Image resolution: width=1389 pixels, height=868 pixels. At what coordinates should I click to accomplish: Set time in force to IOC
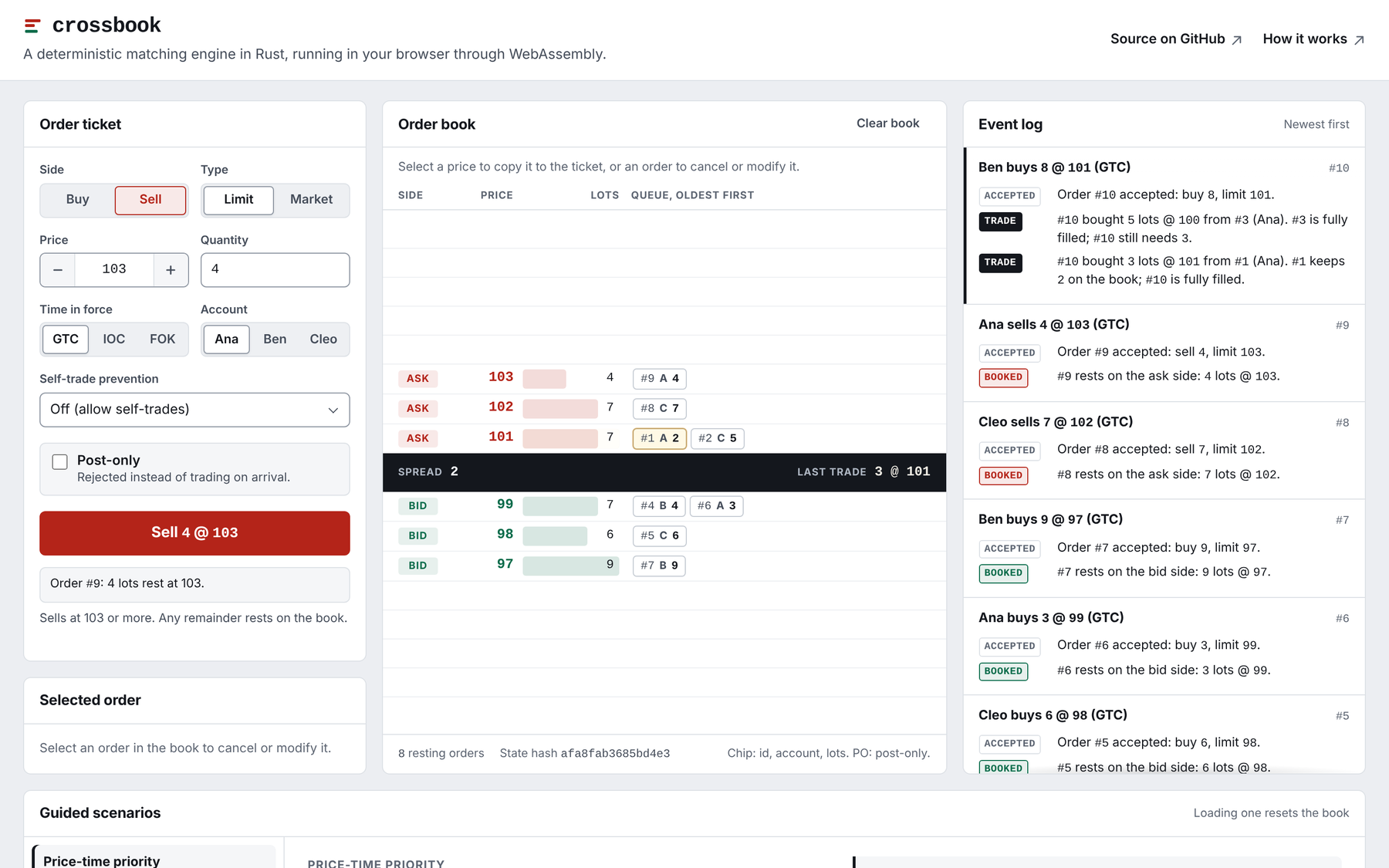pyautogui.click(x=114, y=339)
